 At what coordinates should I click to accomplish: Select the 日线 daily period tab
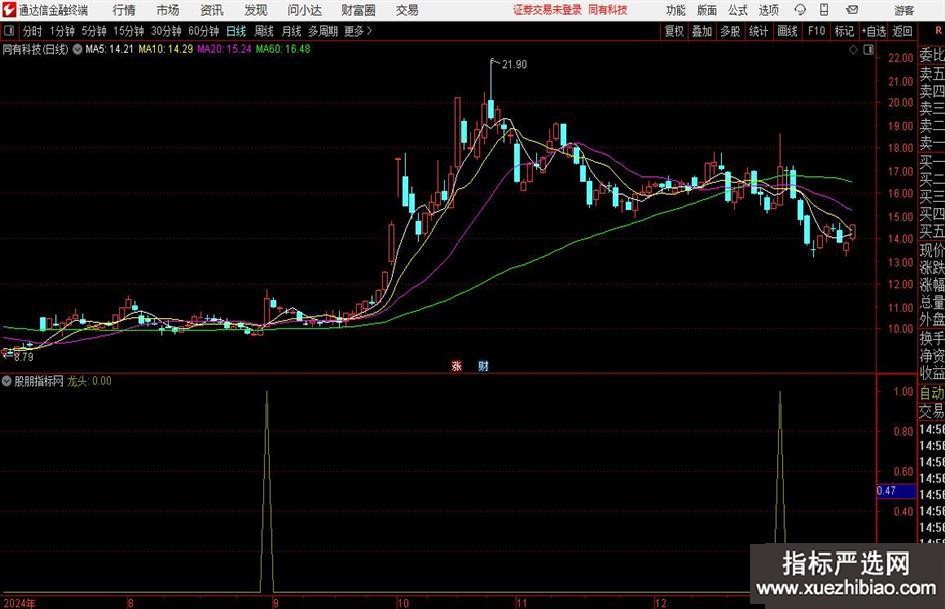[236, 31]
